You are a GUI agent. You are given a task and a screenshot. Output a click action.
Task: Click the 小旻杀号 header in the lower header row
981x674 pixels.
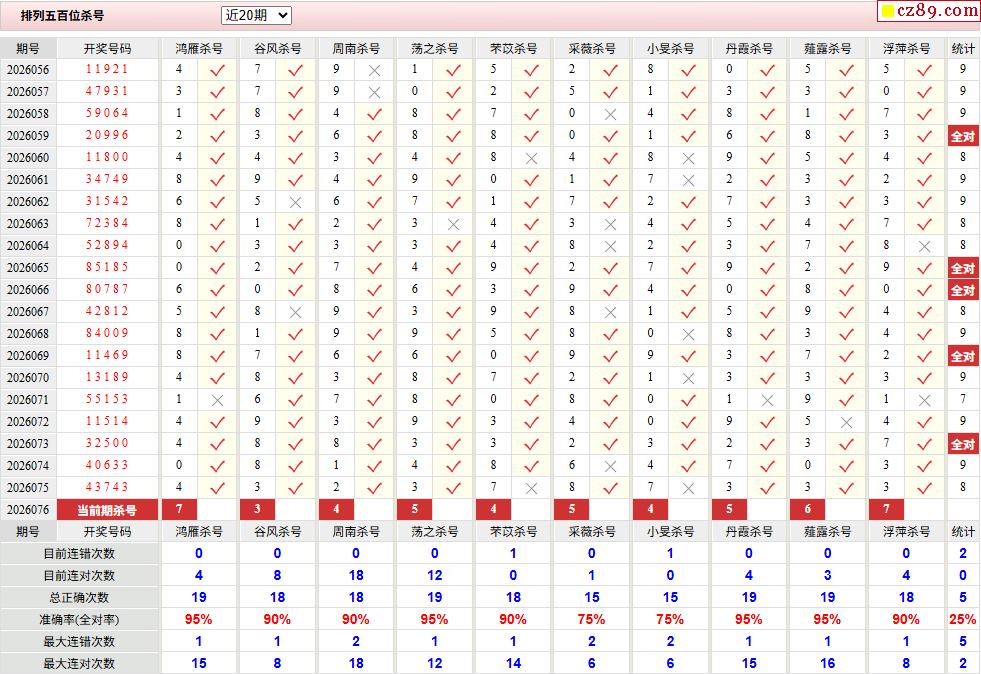tap(670, 532)
